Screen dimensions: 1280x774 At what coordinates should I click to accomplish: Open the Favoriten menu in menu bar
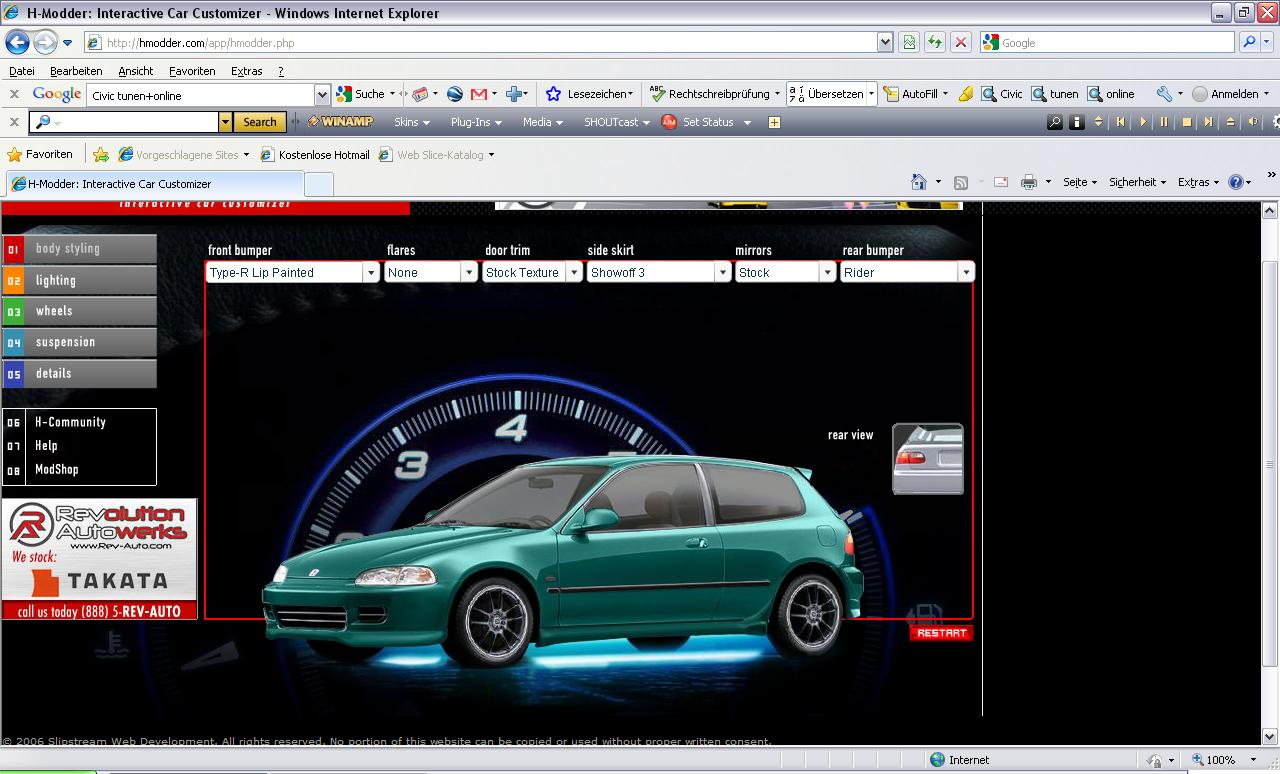coord(192,71)
